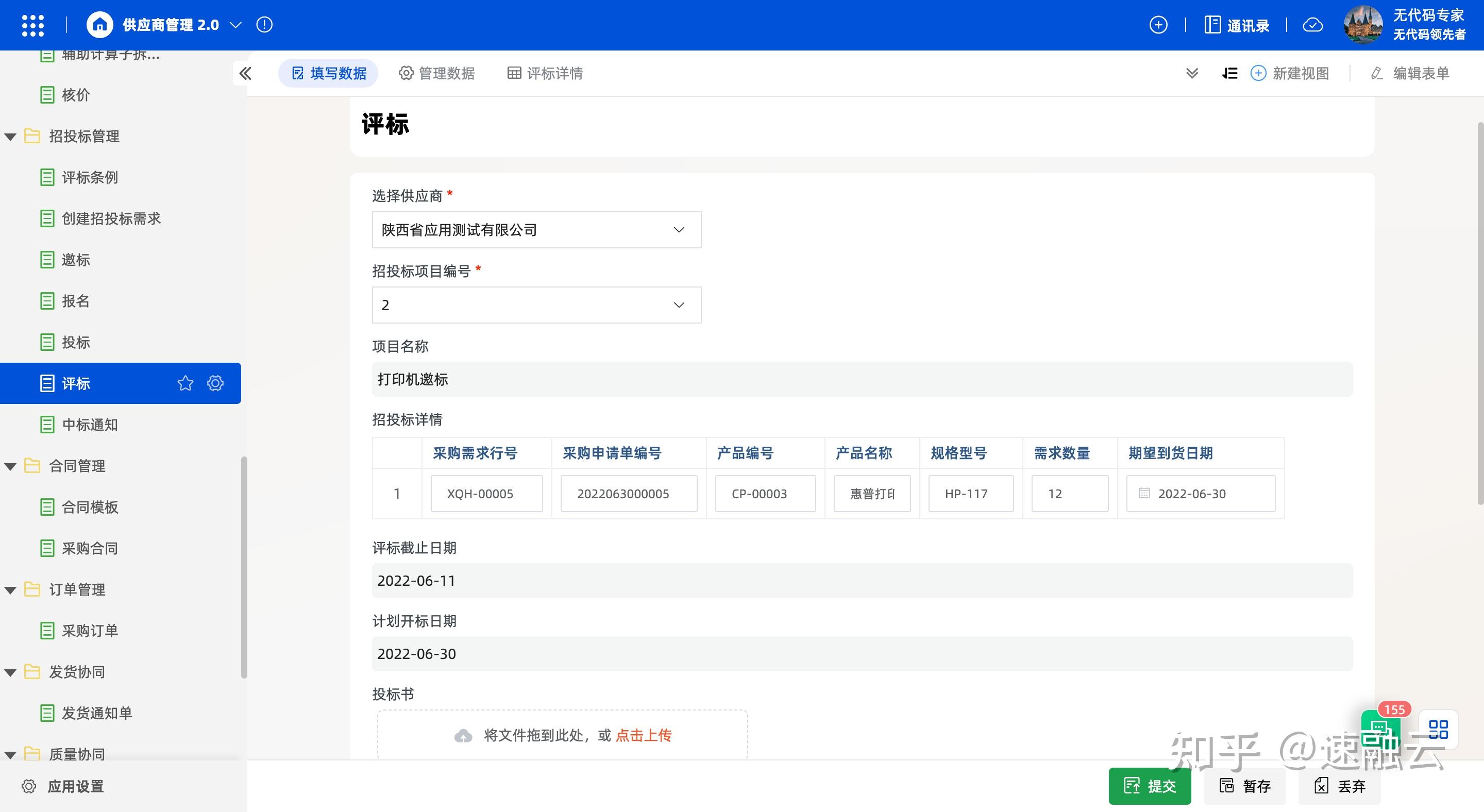Open the app launcher grid icon
1484x812 pixels.
point(33,25)
